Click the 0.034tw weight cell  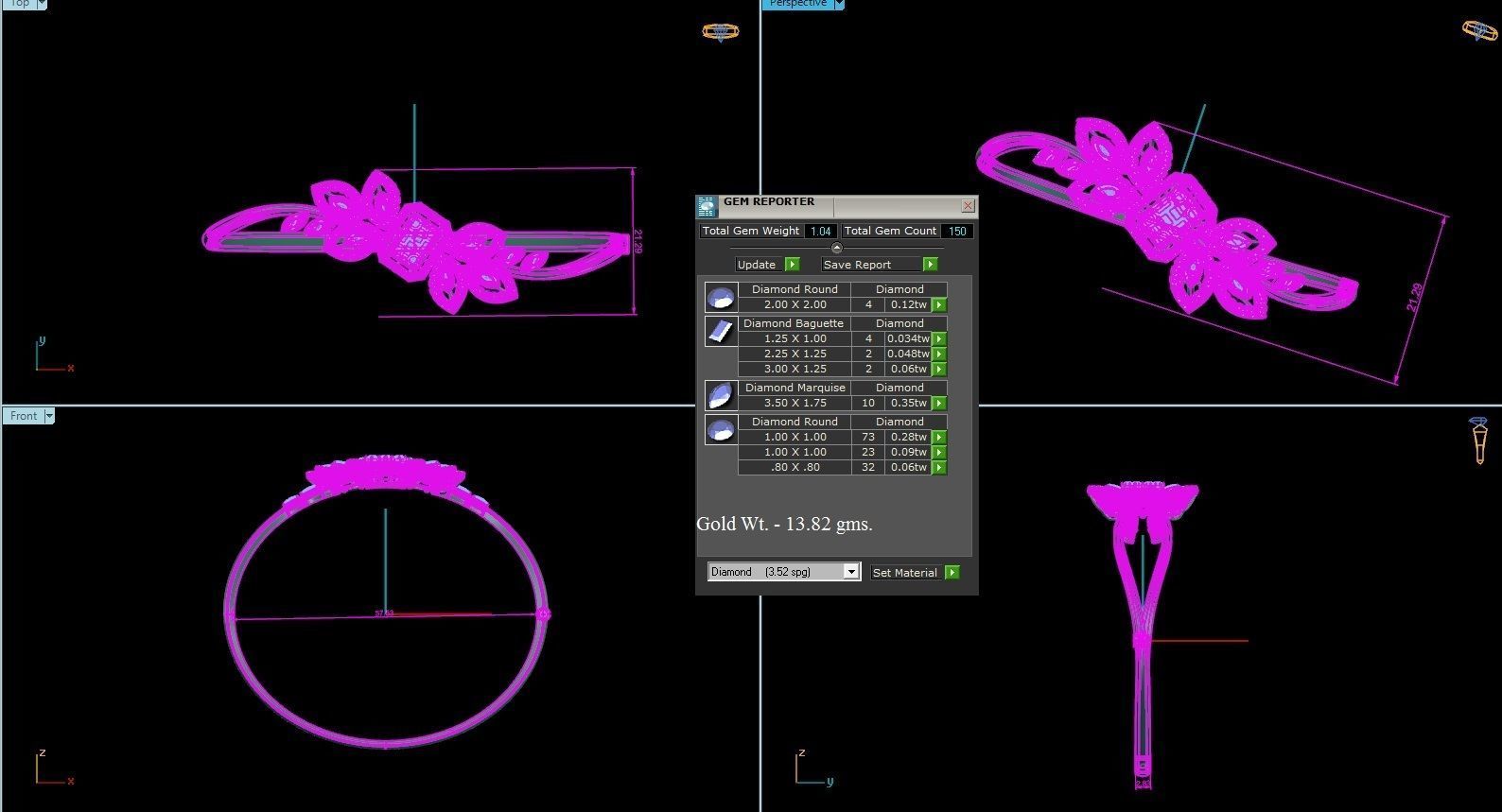[x=908, y=338]
